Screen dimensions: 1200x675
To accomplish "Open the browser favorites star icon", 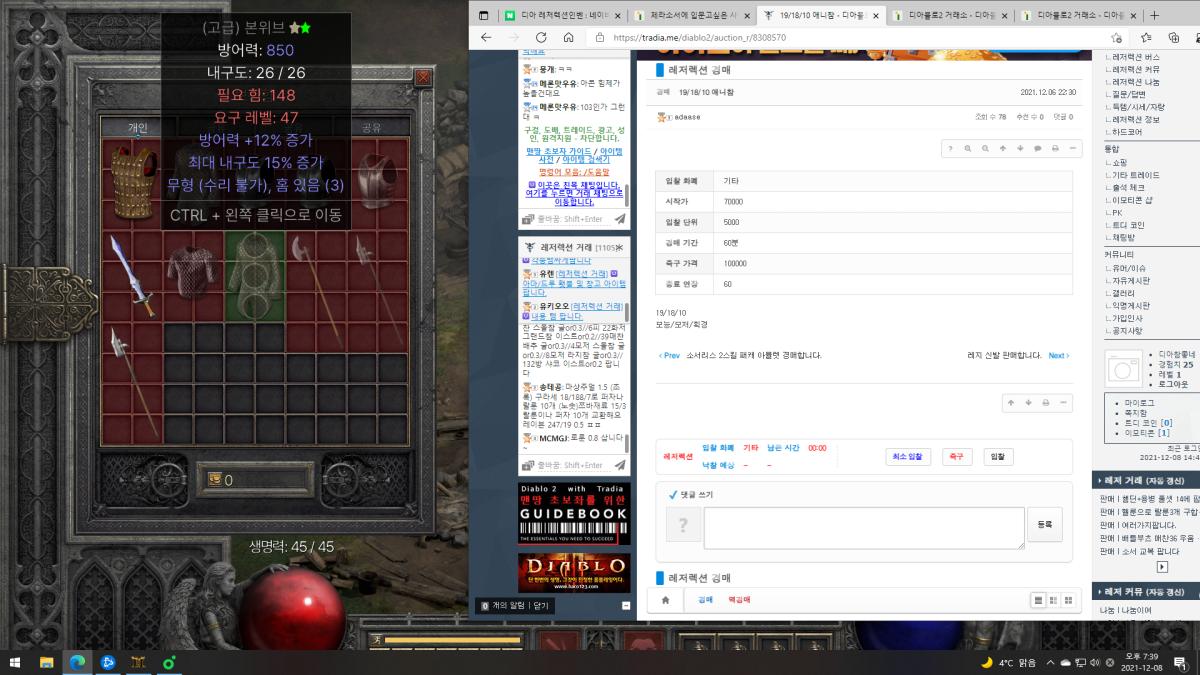I will point(1144,37).
